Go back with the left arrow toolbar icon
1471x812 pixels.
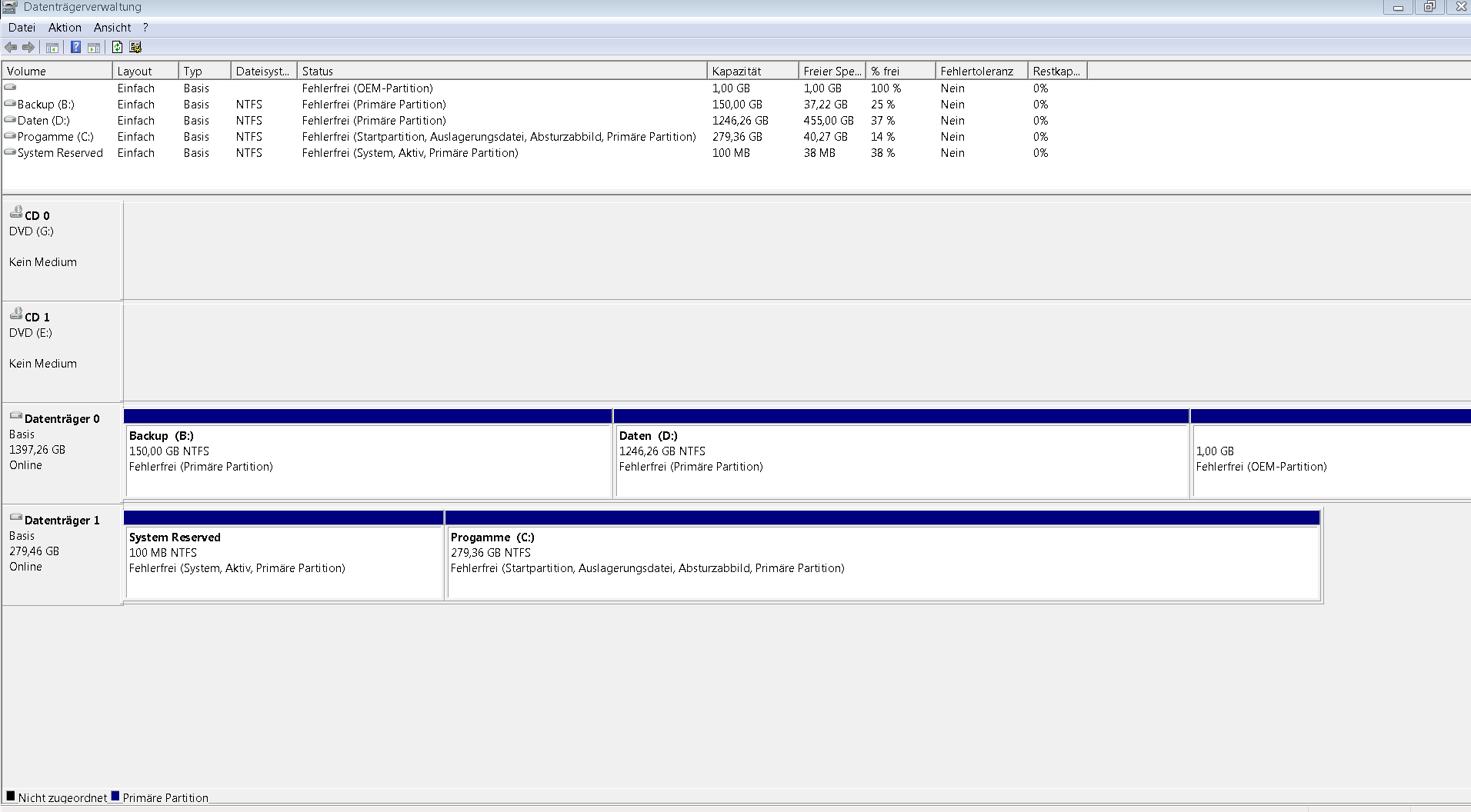(11, 47)
